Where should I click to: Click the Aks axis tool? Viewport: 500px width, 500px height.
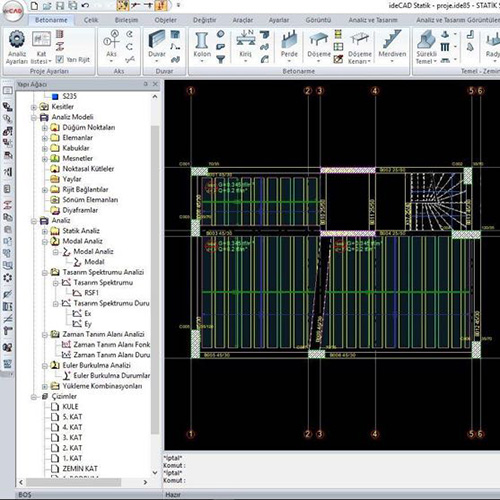[x=111, y=46]
